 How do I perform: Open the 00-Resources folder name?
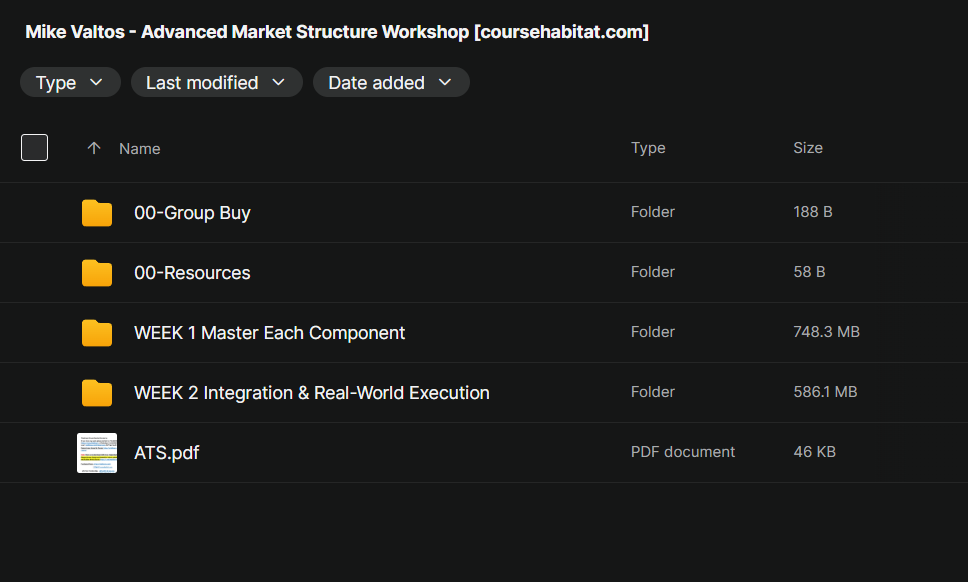pos(193,273)
